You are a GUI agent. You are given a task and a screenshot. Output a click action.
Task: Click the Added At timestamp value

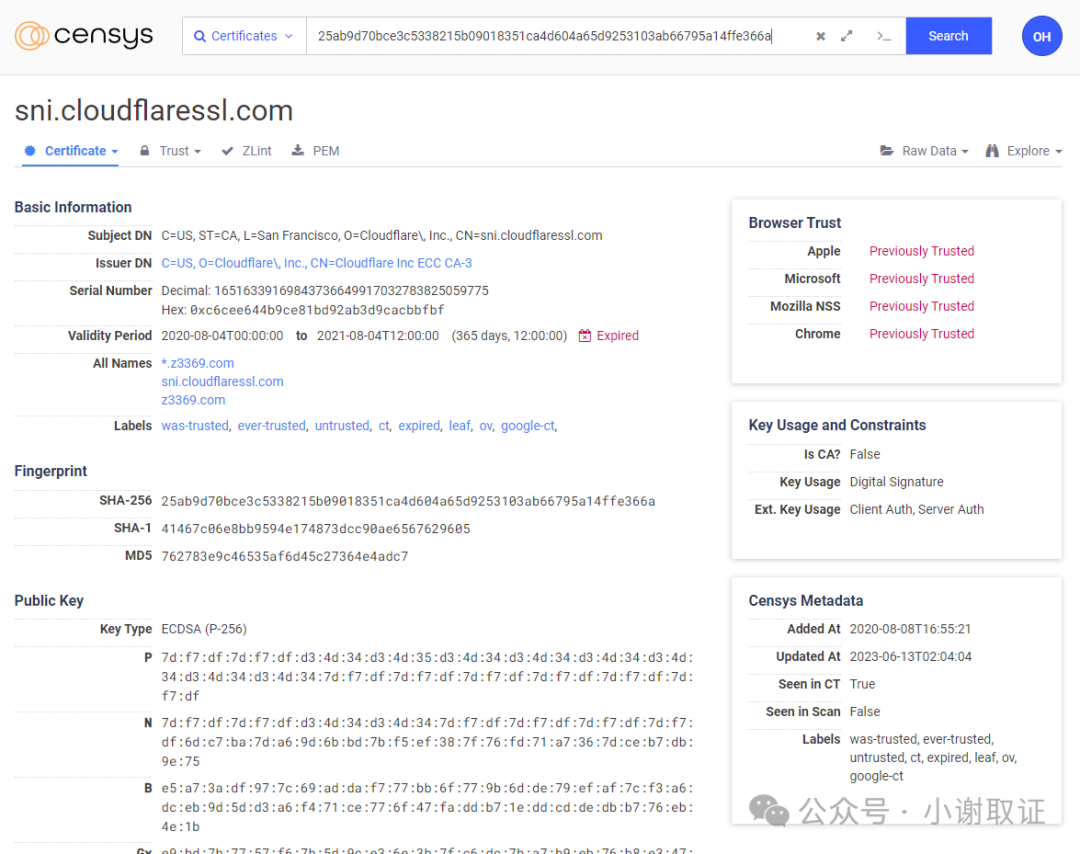tap(910, 629)
